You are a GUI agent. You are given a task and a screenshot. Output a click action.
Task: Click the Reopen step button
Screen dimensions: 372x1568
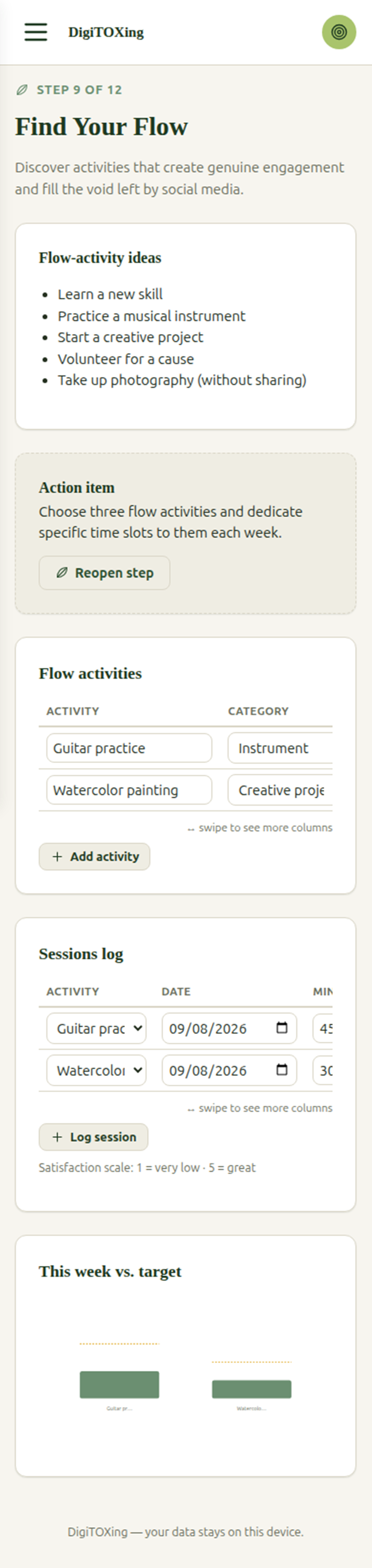click(x=104, y=573)
